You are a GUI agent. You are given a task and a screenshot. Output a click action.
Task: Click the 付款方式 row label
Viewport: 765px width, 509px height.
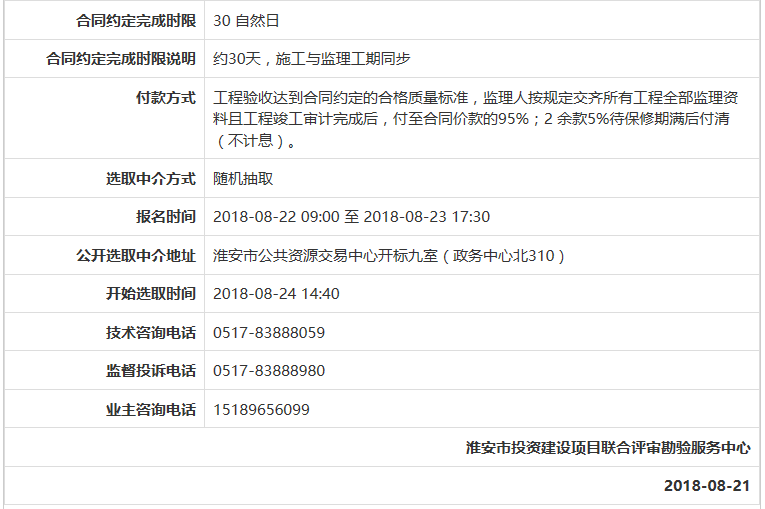coord(165,98)
